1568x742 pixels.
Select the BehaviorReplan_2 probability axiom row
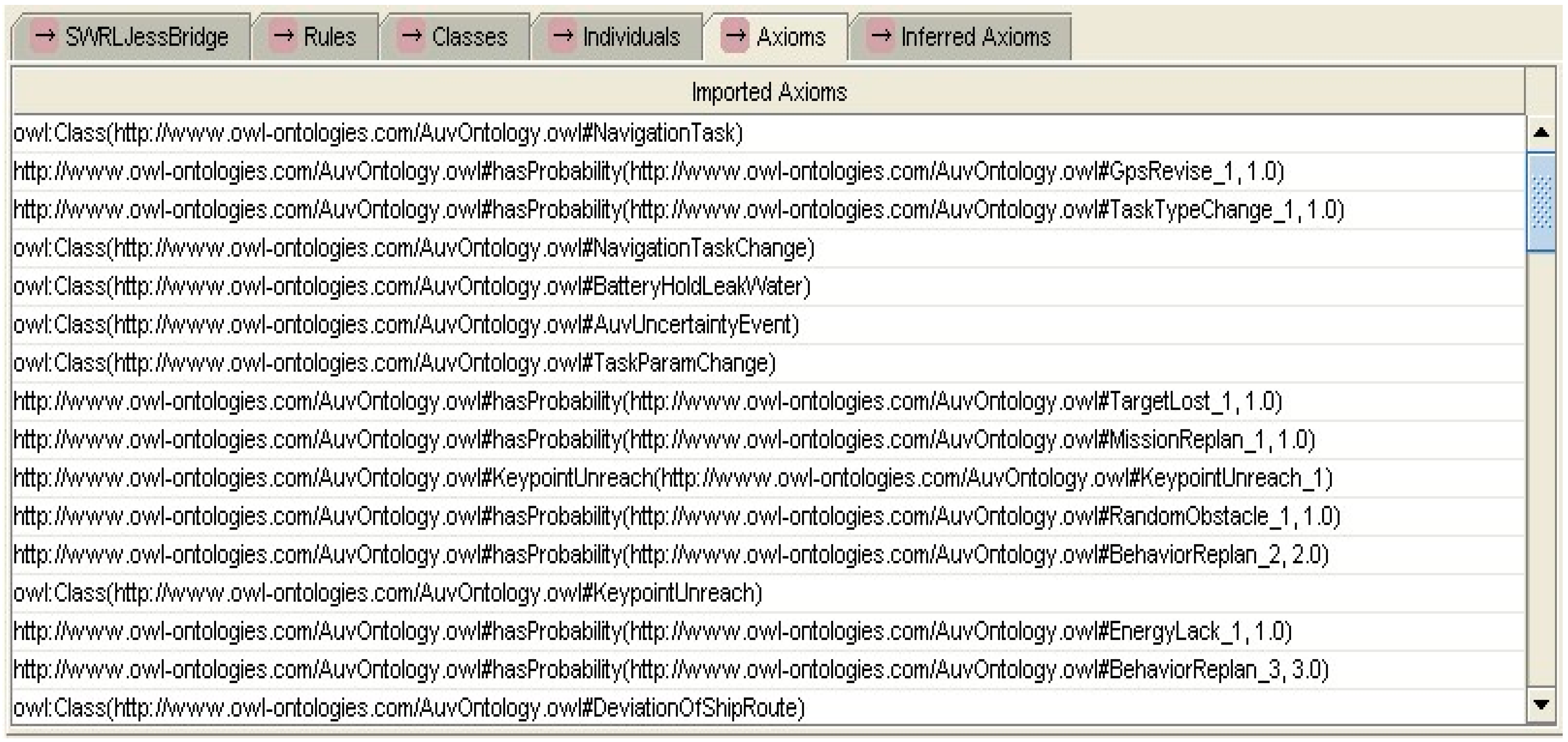(670, 554)
